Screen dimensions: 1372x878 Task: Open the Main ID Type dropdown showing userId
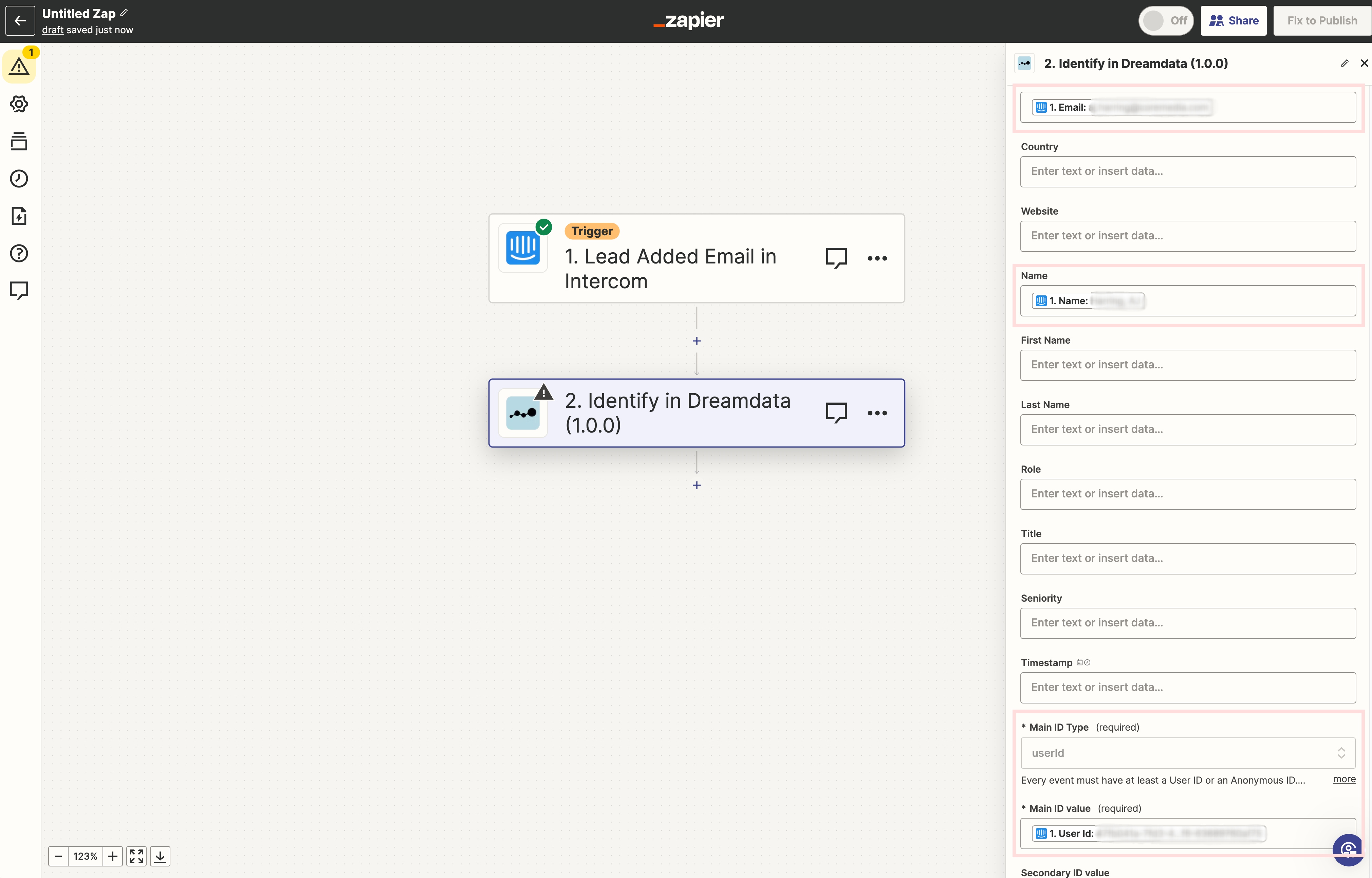[x=1187, y=753]
